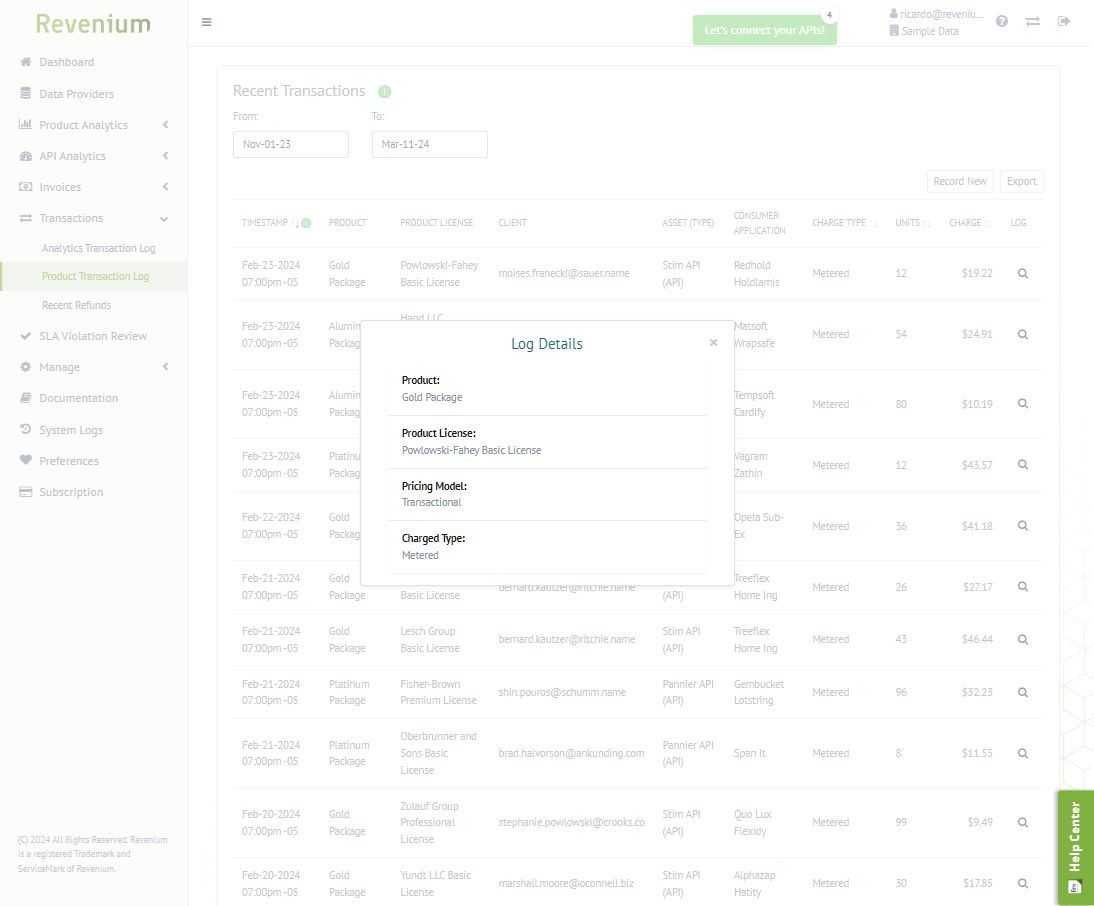Sort by the Charge Type column
The height and width of the screenshot is (906, 1094).
(843, 223)
